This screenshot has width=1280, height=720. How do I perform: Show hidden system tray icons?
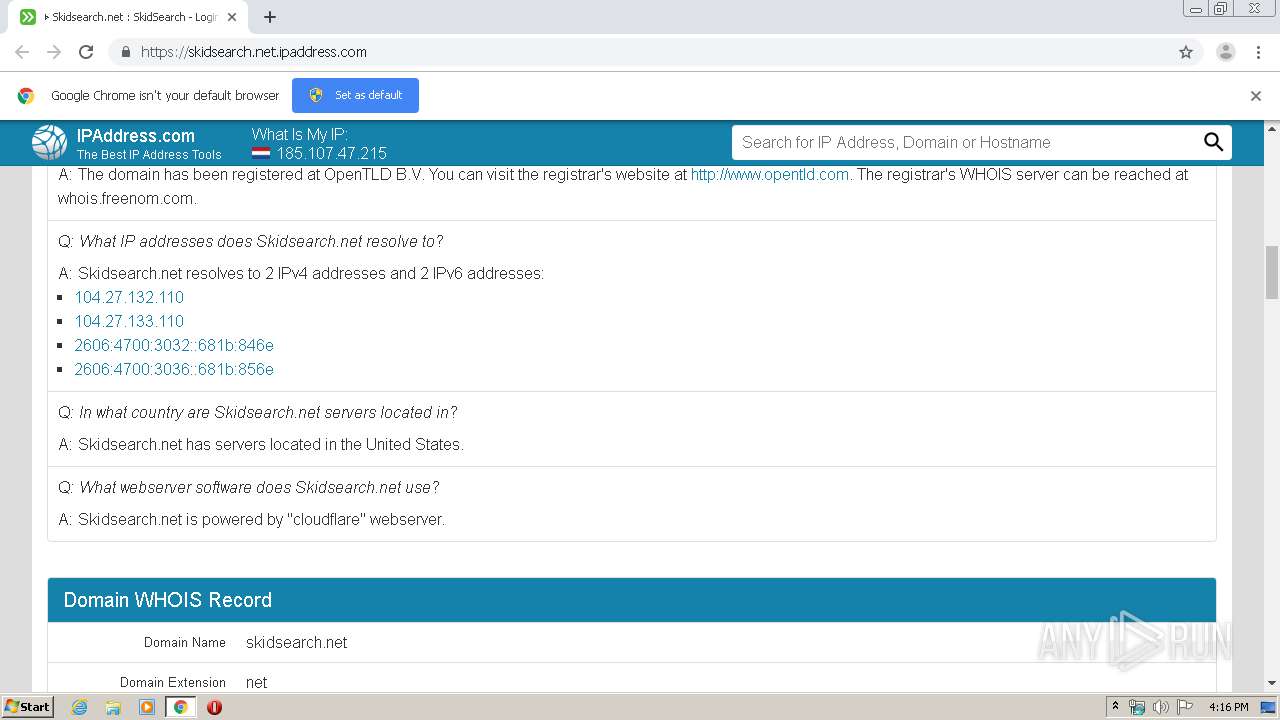click(1115, 707)
